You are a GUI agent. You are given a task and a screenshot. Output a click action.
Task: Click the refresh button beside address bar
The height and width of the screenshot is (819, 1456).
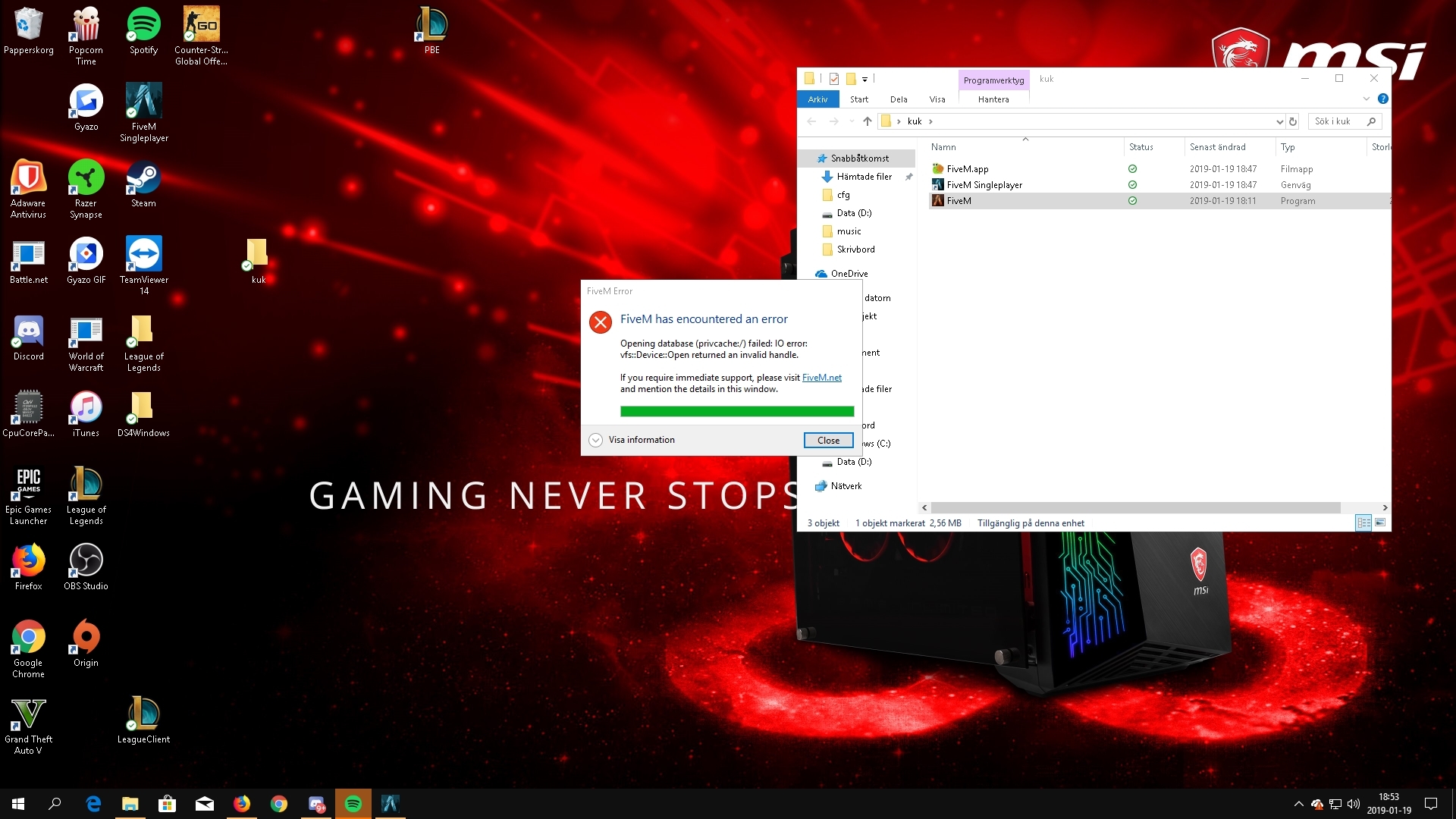[x=1293, y=121]
